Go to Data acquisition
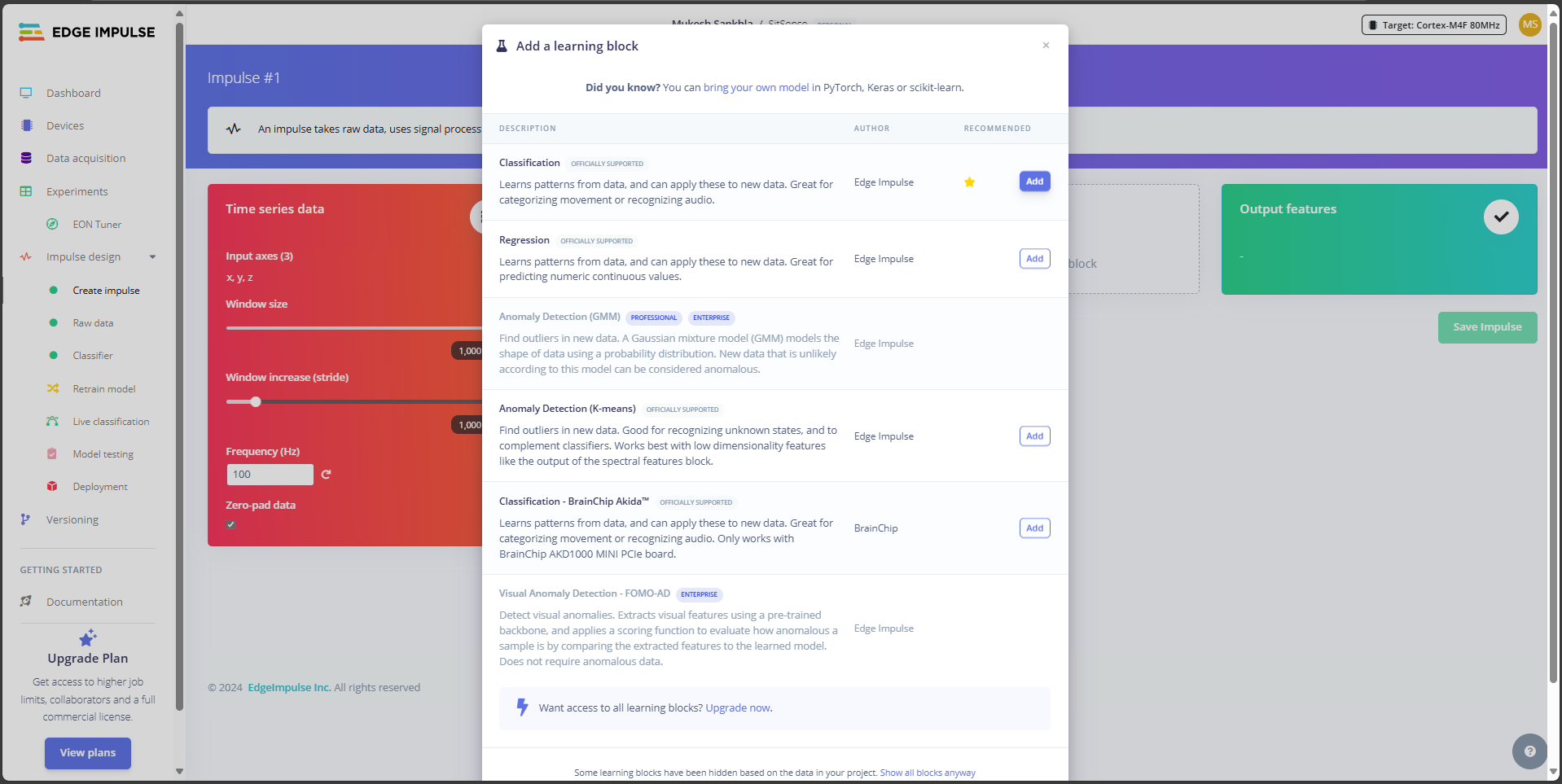 pos(86,158)
